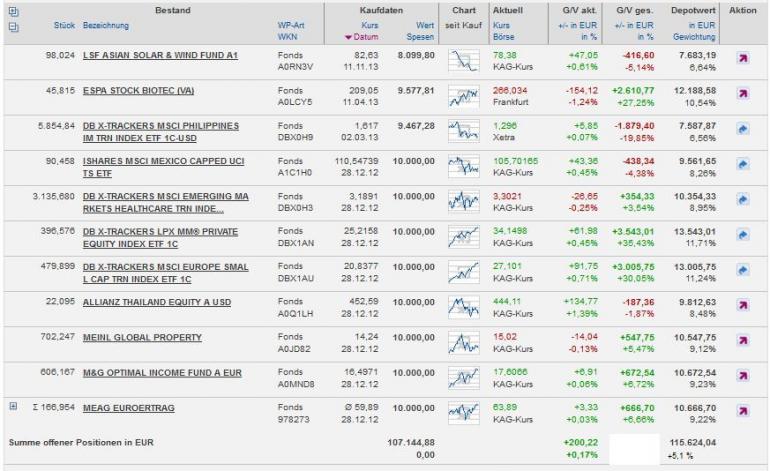This screenshot has width=770, height=471.
Task: Expand the MEAG EuroErtrag sub-positions
Action: 13,406
